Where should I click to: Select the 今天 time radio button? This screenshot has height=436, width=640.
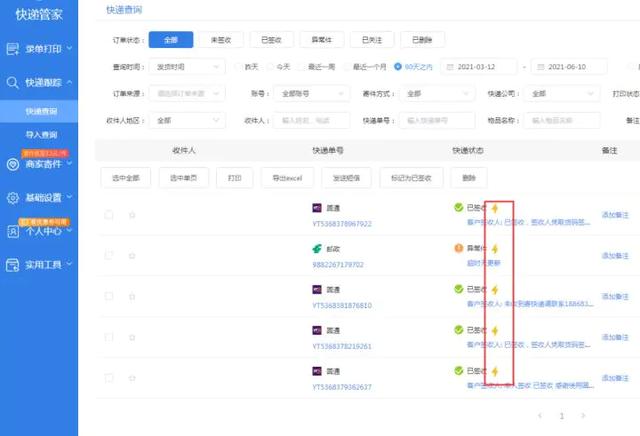[x=270, y=67]
